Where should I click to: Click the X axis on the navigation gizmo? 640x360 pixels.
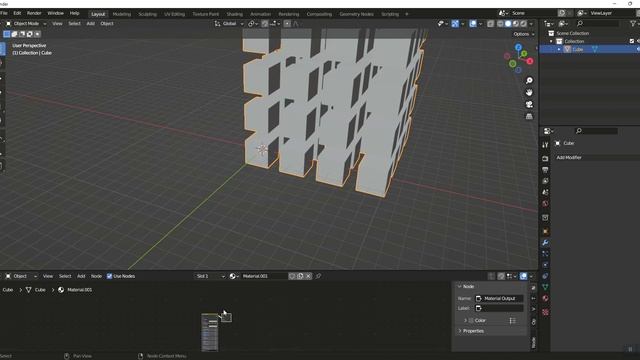point(530,61)
